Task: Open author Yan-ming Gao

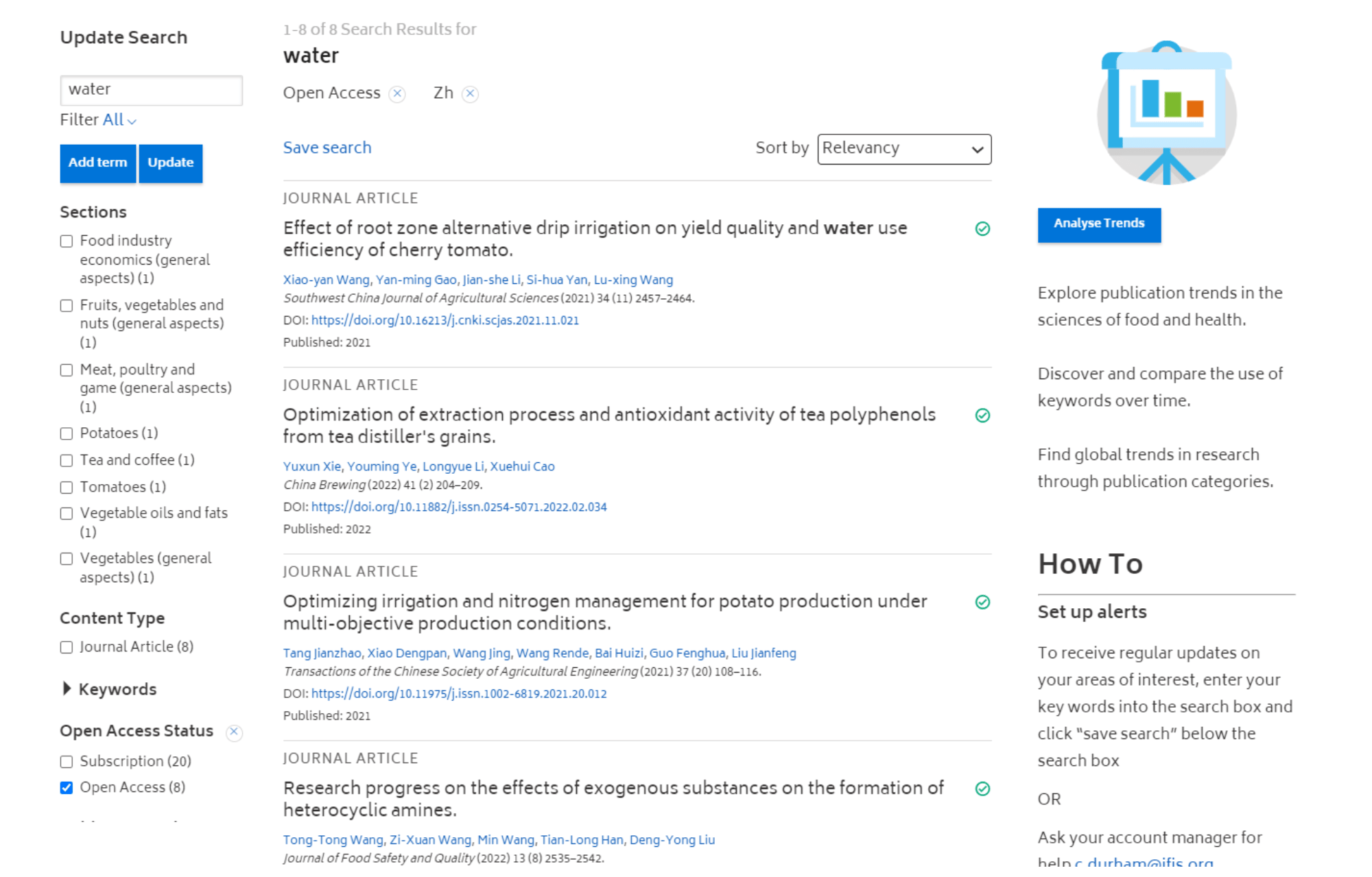Action: tap(416, 280)
